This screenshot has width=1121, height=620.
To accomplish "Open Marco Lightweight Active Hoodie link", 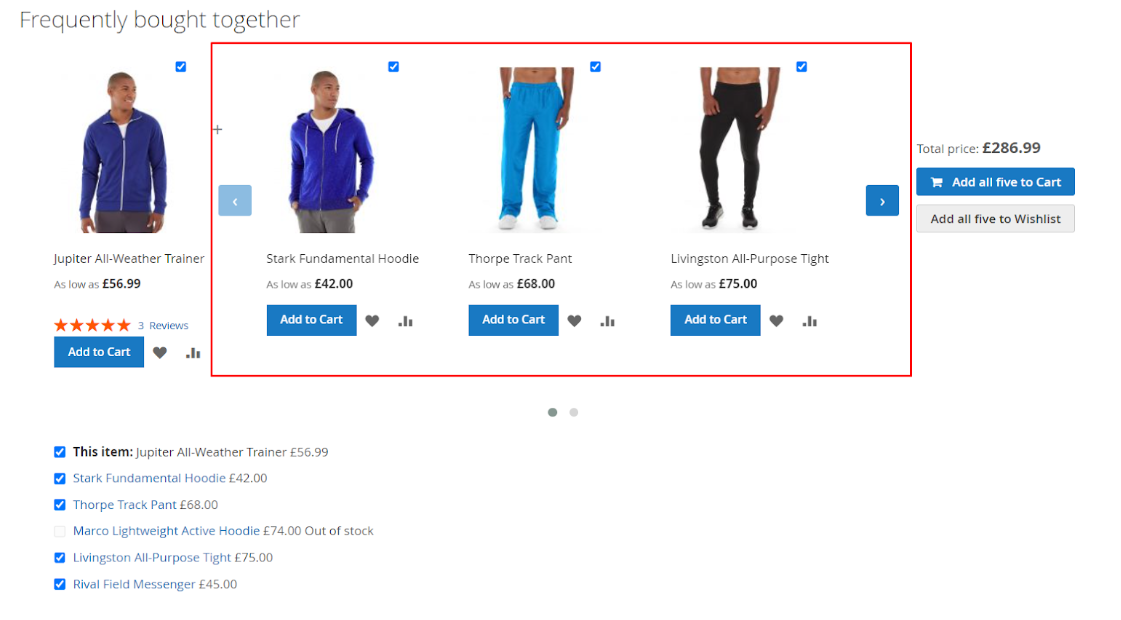I will (166, 531).
